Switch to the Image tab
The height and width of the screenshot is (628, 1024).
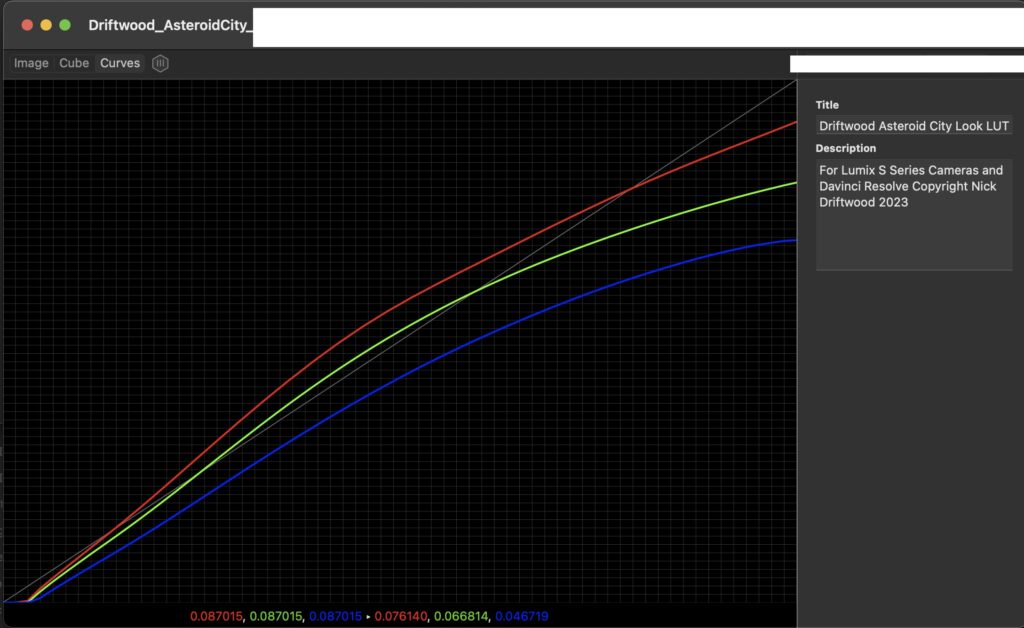click(31, 63)
